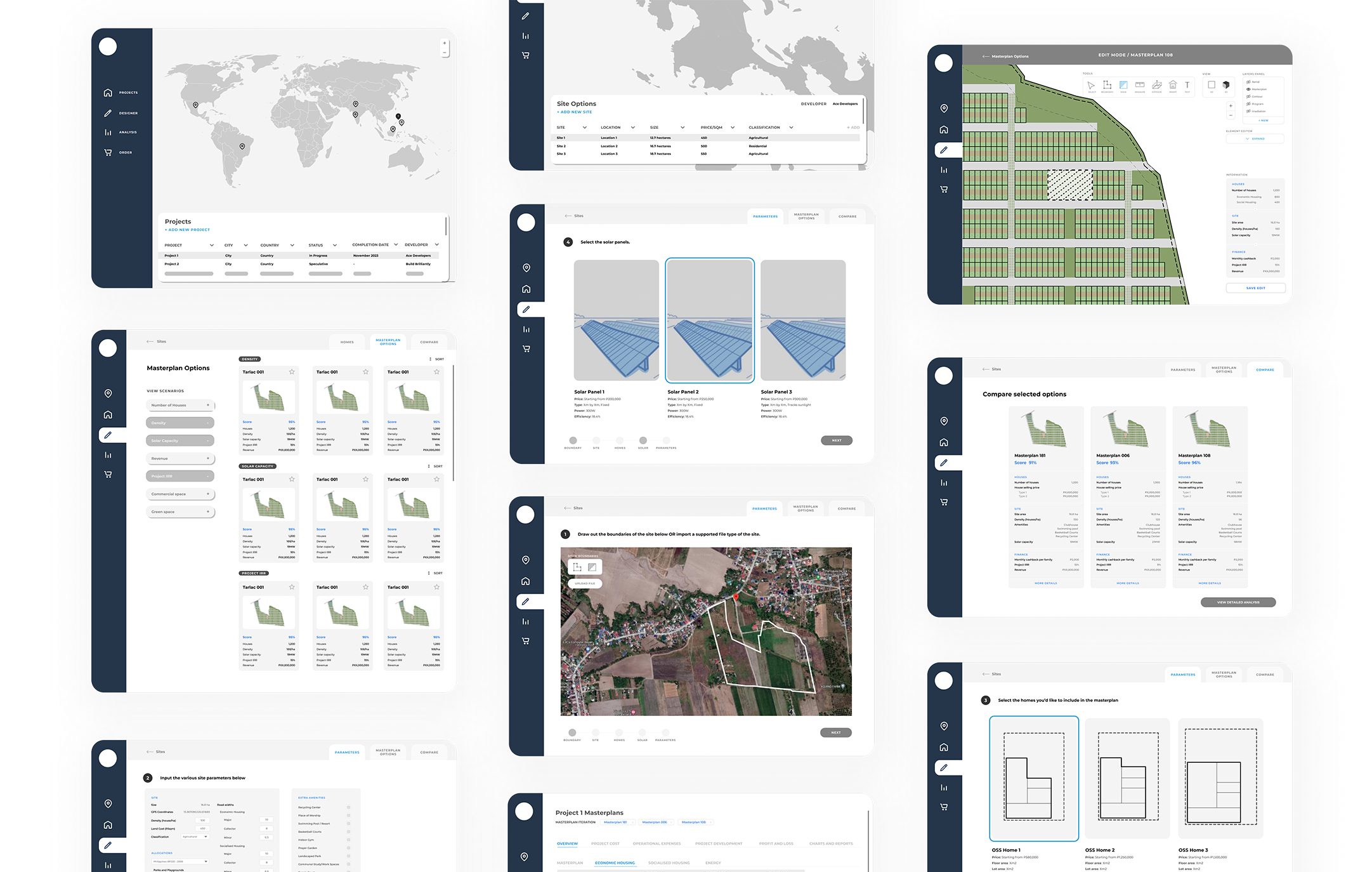Open Designer in the world map panel sidebar
This screenshot has width=1372, height=872.
point(122,113)
